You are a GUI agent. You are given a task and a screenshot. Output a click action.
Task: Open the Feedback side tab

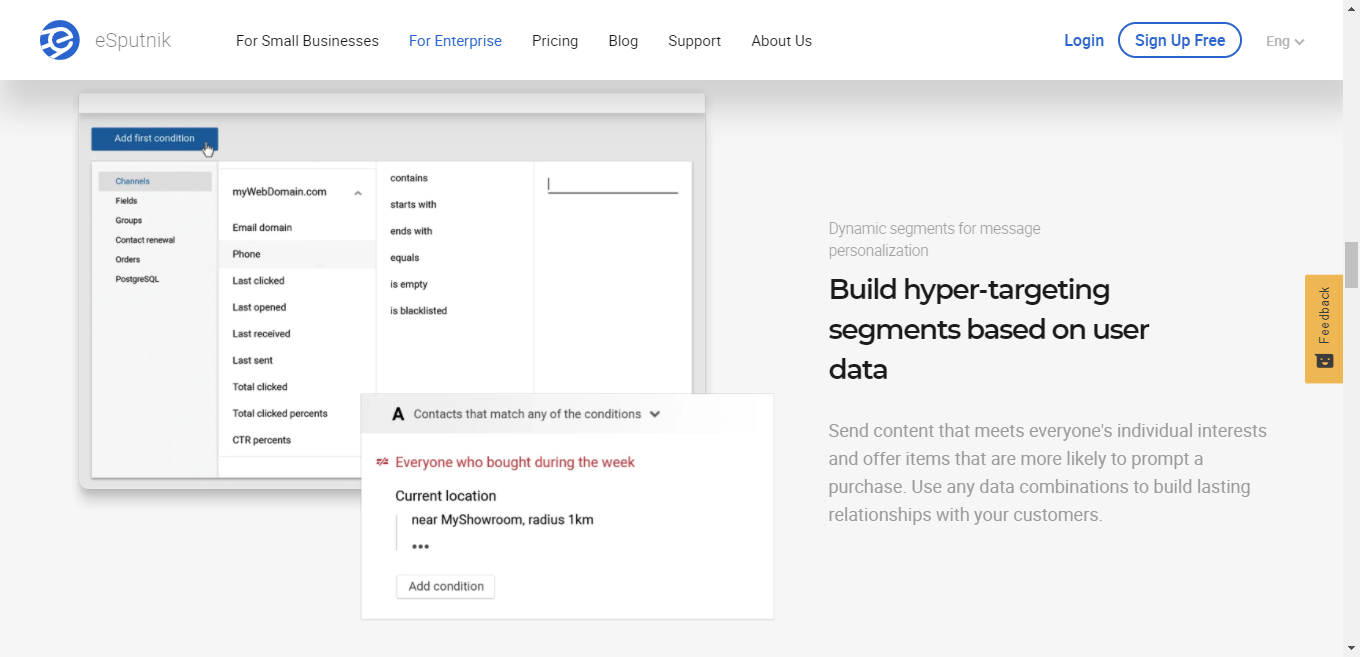[x=1324, y=329]
